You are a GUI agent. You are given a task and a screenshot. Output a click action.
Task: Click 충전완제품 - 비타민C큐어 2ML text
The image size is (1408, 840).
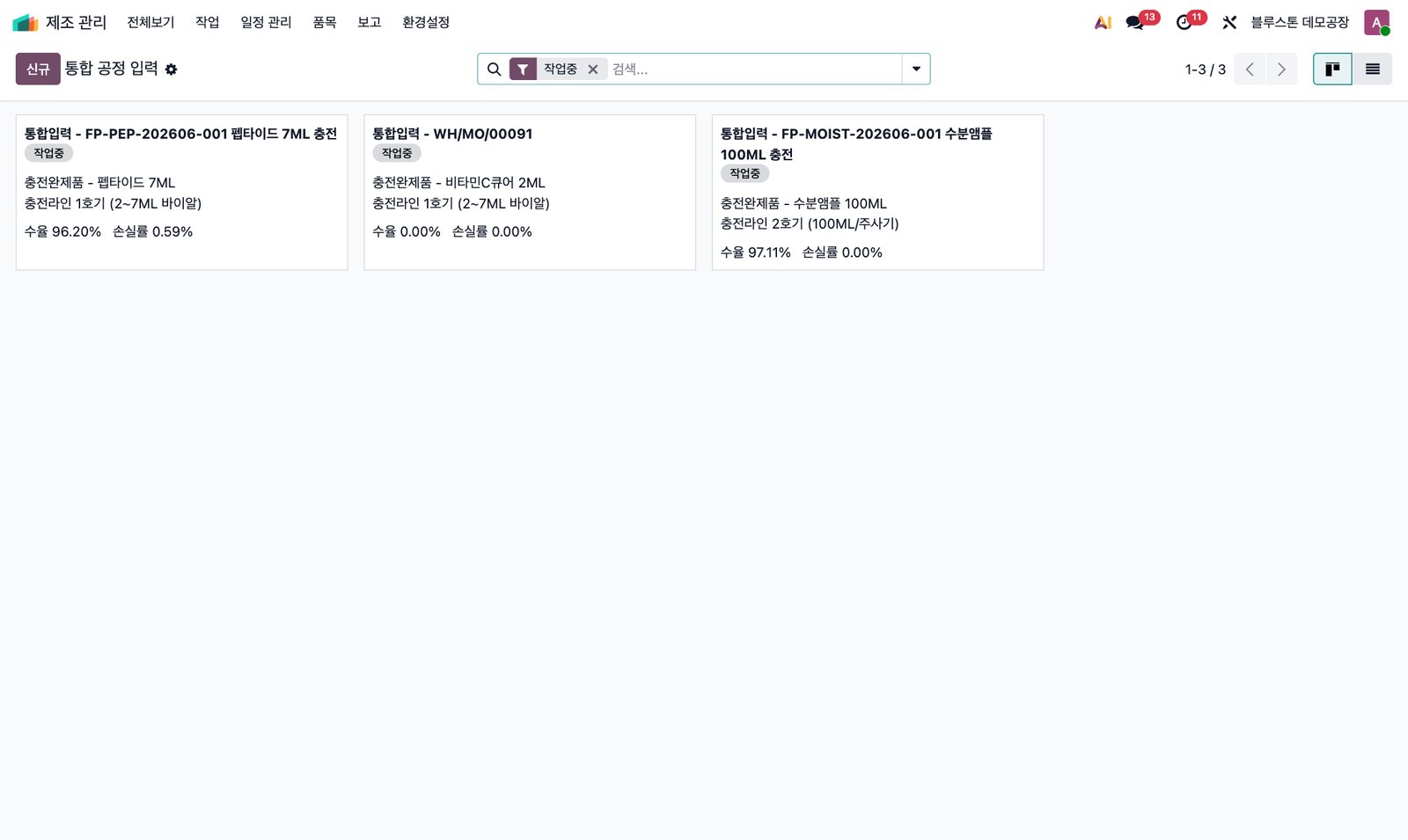point(458,183)
